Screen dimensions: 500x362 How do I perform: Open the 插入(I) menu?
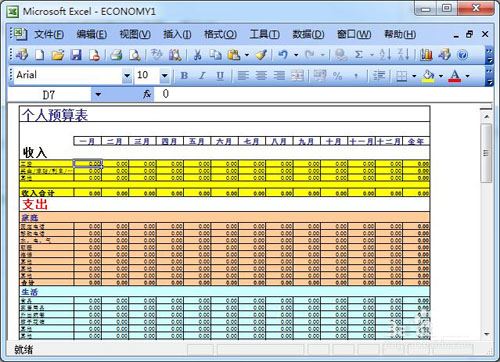177,34
